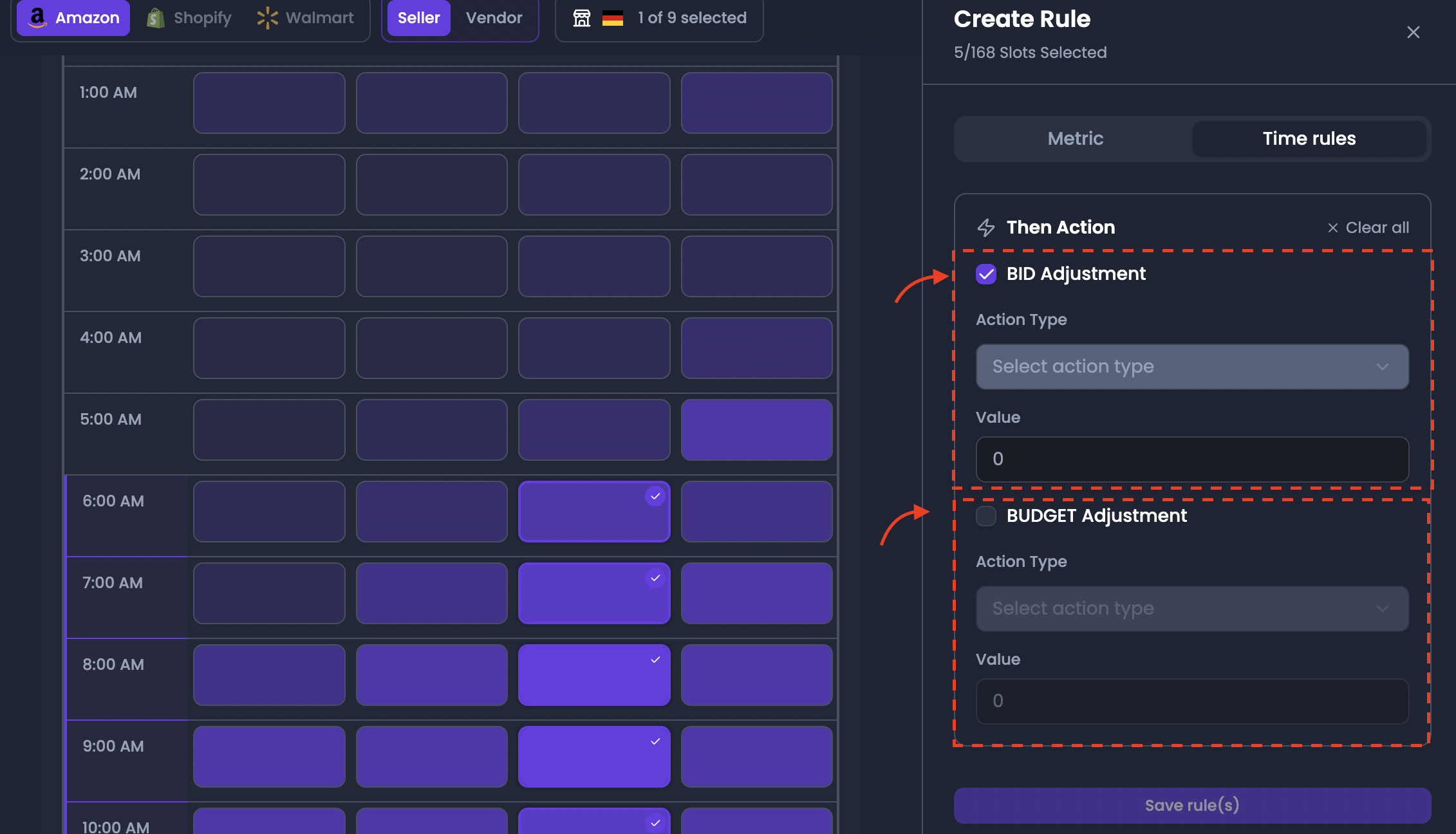Click the lightning bolt Then Action icon

[986, 227]
